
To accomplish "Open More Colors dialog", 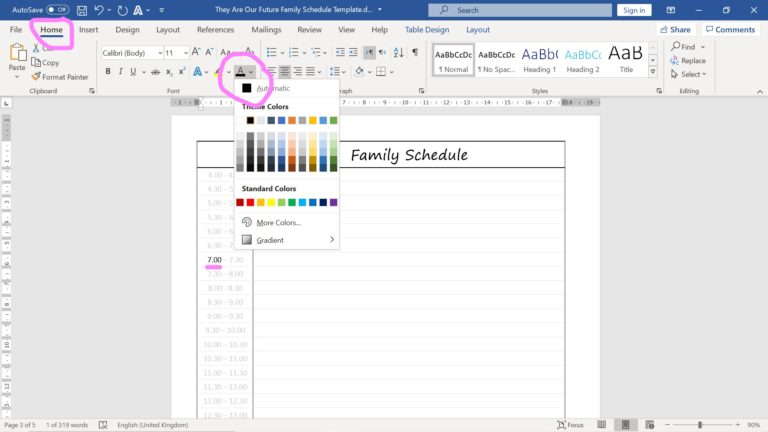I will tap(278, 222).
